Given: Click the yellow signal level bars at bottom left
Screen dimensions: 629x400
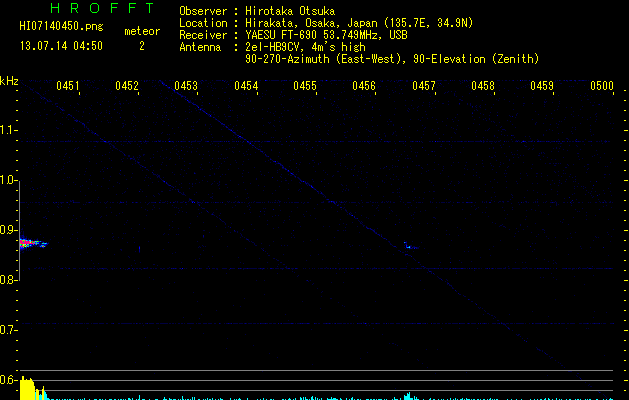Looking at the screenshot, I should pos(27,388).
